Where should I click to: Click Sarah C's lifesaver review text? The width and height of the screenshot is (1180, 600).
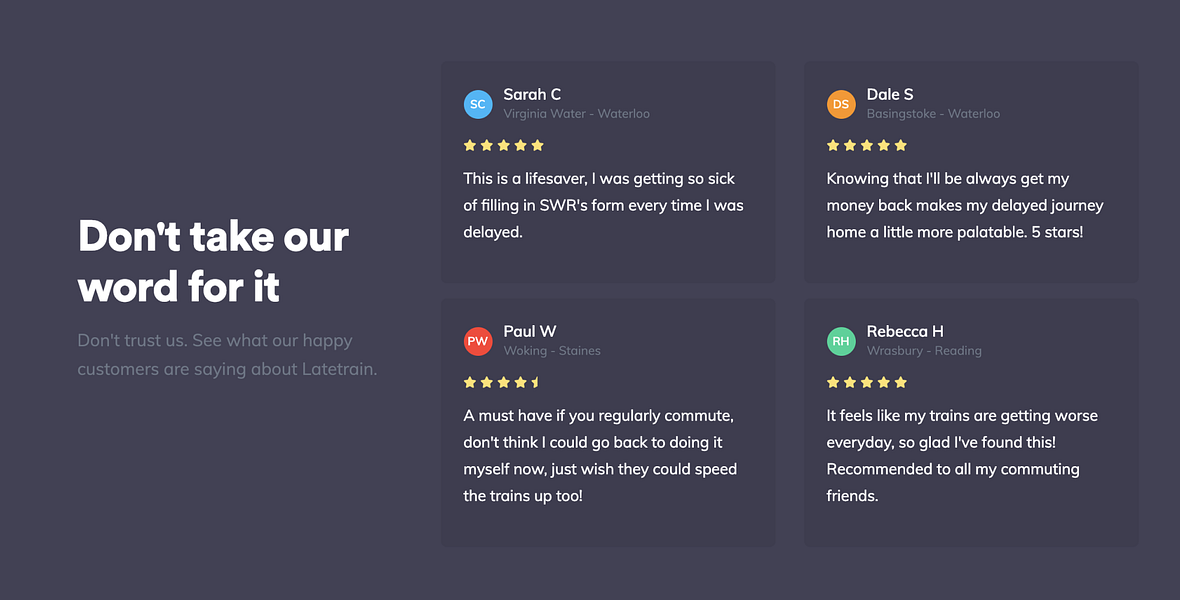[x=604, y=206]
